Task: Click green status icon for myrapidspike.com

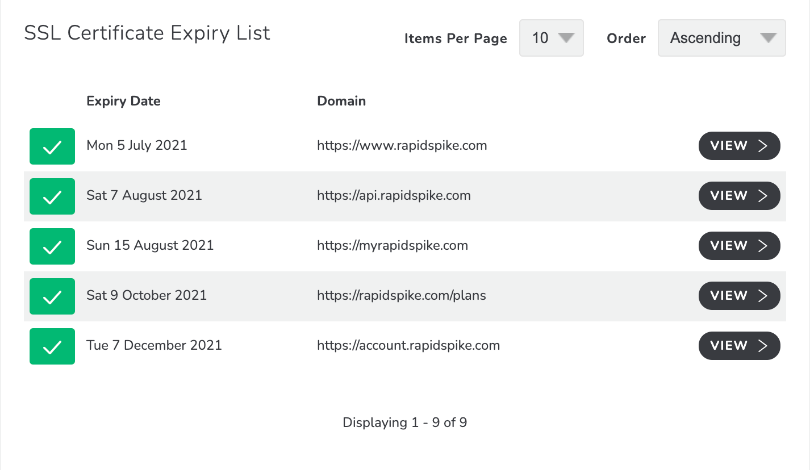Action: pyautogui.click(x=52, y=246)
